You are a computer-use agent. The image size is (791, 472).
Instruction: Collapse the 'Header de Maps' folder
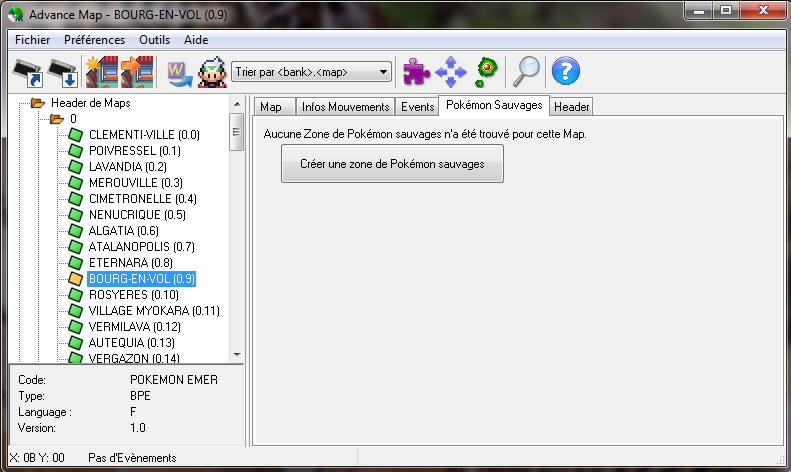24,103
